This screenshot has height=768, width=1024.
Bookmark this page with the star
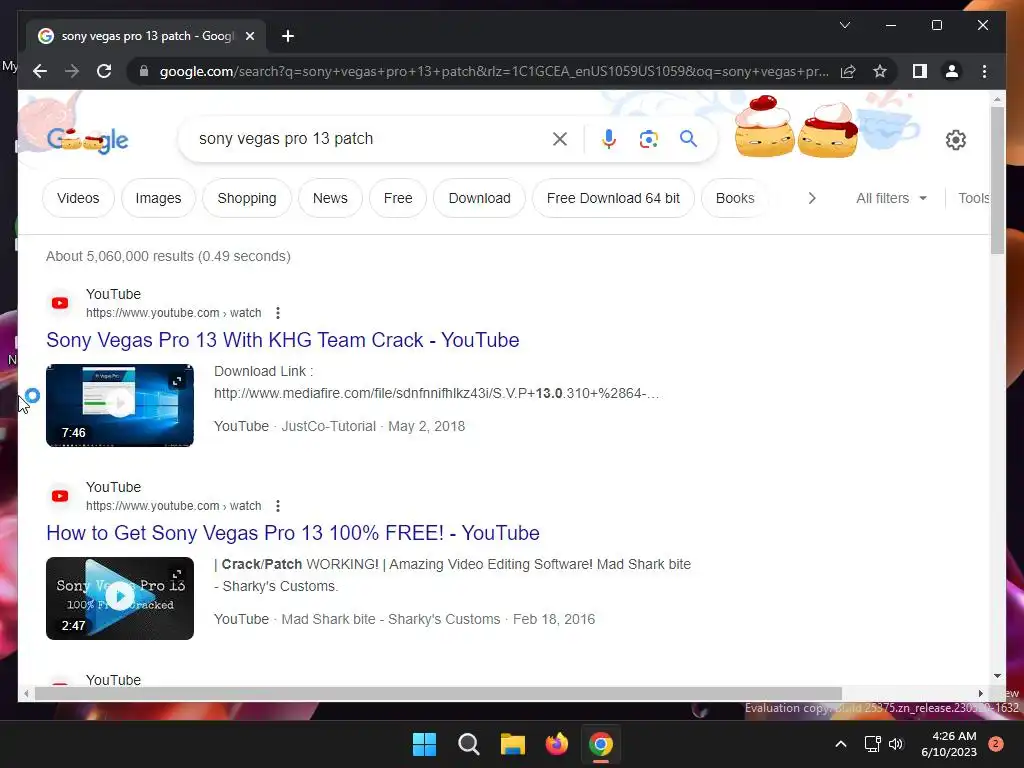point(880,71)
